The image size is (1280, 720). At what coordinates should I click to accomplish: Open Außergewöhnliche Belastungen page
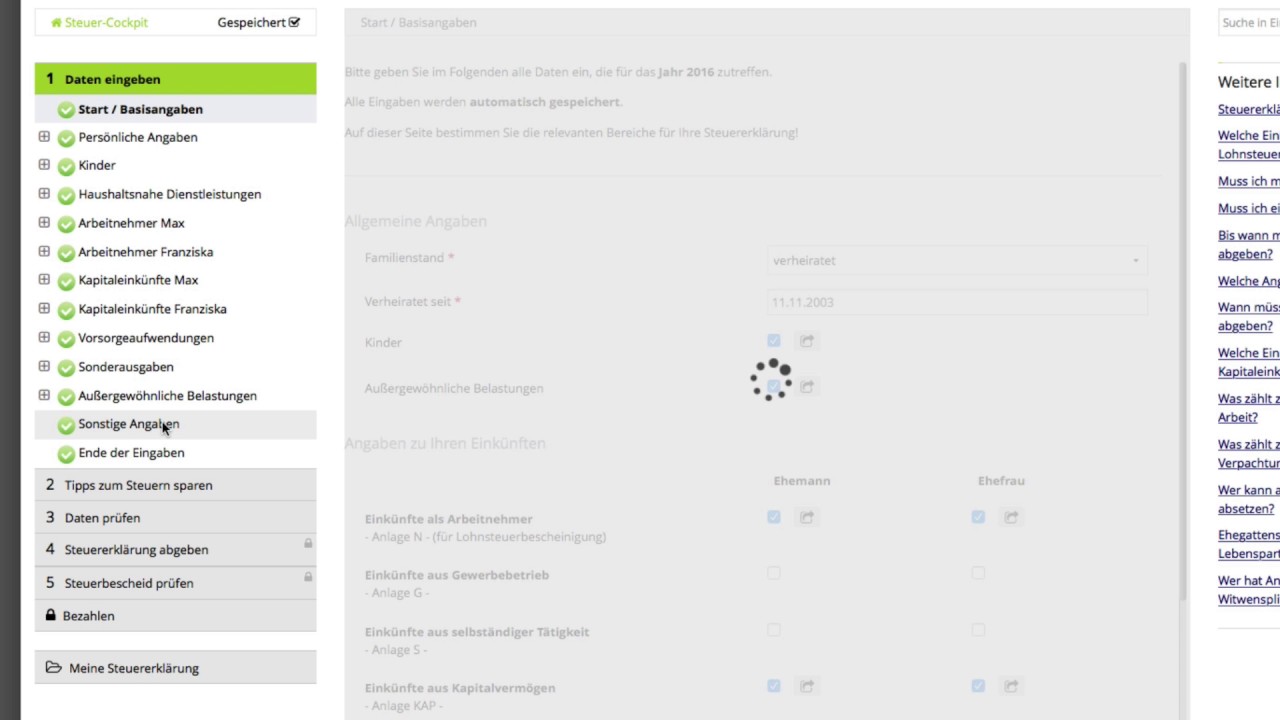pos(168,396)
